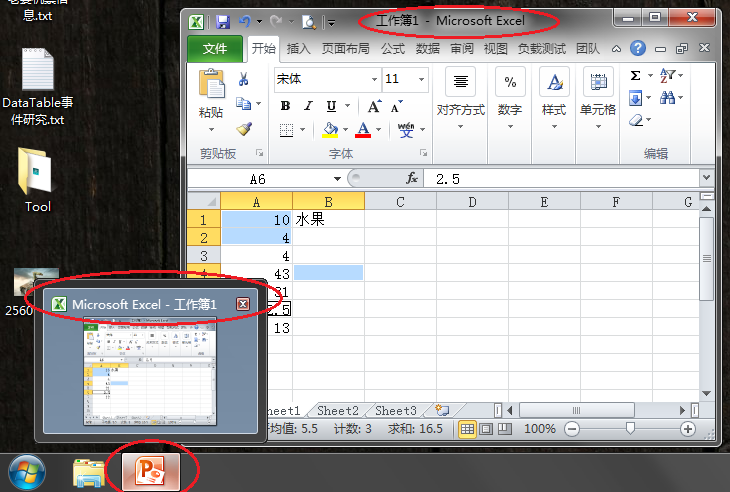Decrease font size with small A icon
730x492 pixels.
pos(397,107)
